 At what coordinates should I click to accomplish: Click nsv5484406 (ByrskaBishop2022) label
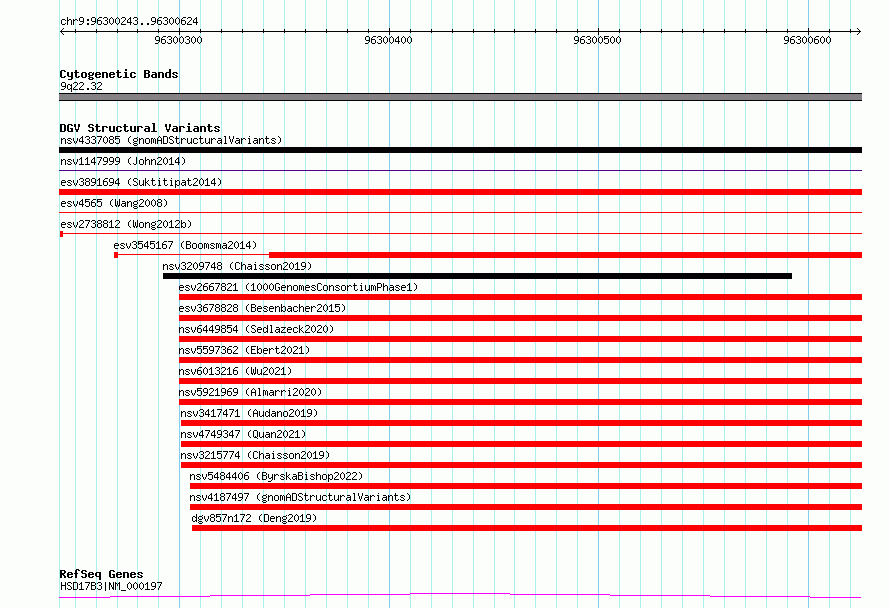(x=276, y=476)
